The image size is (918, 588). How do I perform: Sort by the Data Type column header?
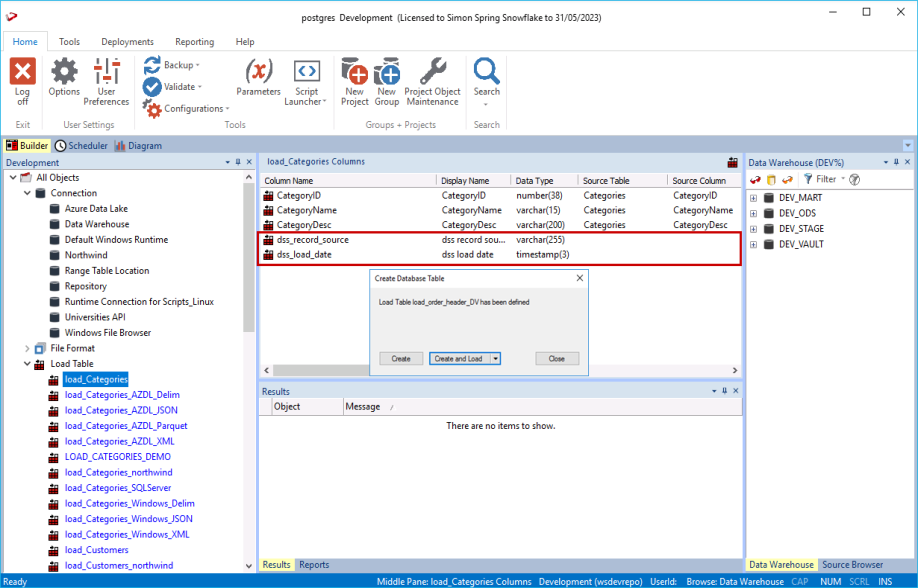tap(544, 181)
